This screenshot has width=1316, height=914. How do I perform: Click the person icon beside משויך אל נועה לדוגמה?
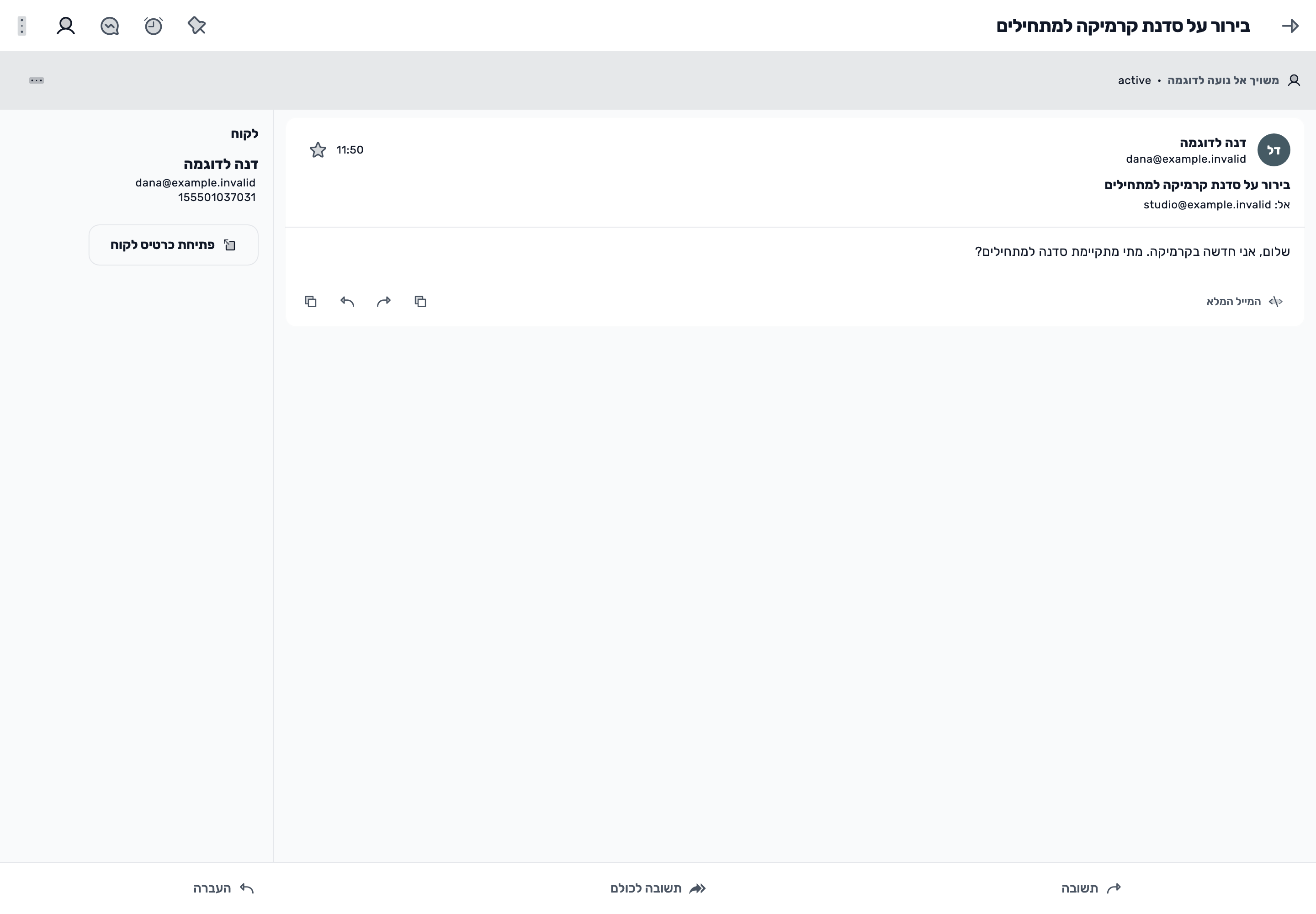coord(1294,80)
